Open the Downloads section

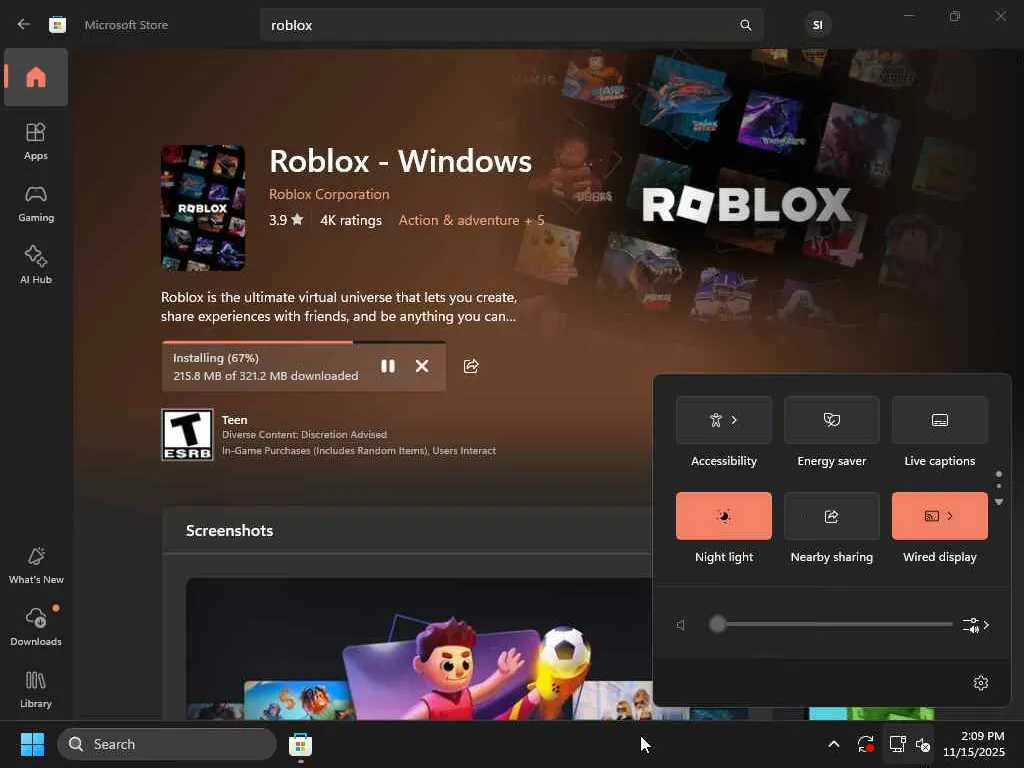[36, 627]
